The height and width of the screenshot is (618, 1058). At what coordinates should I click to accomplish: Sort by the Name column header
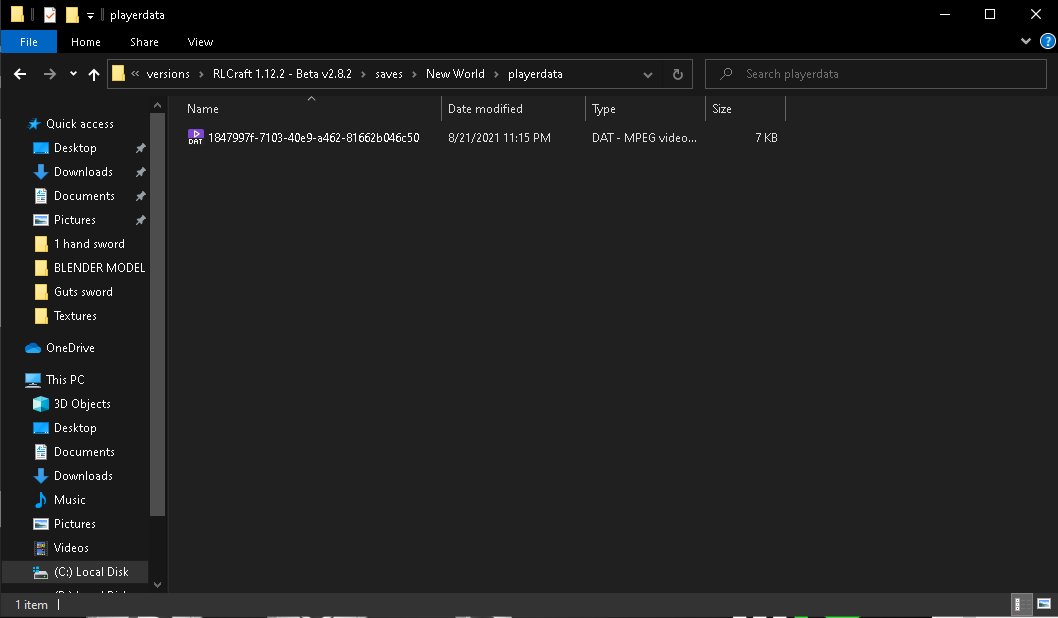point(310,109)
